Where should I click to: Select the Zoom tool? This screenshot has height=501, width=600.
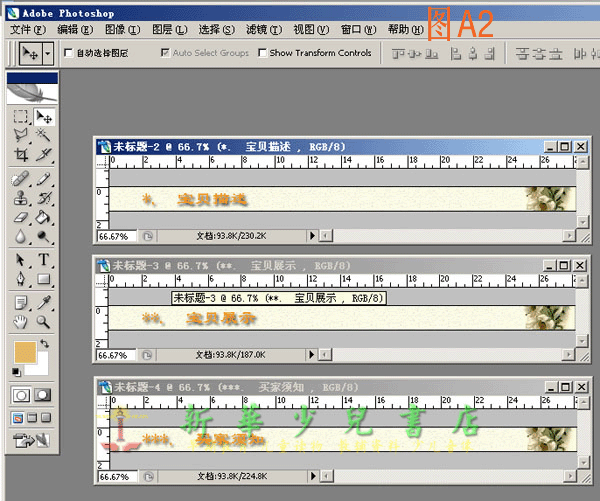point(43,322)
